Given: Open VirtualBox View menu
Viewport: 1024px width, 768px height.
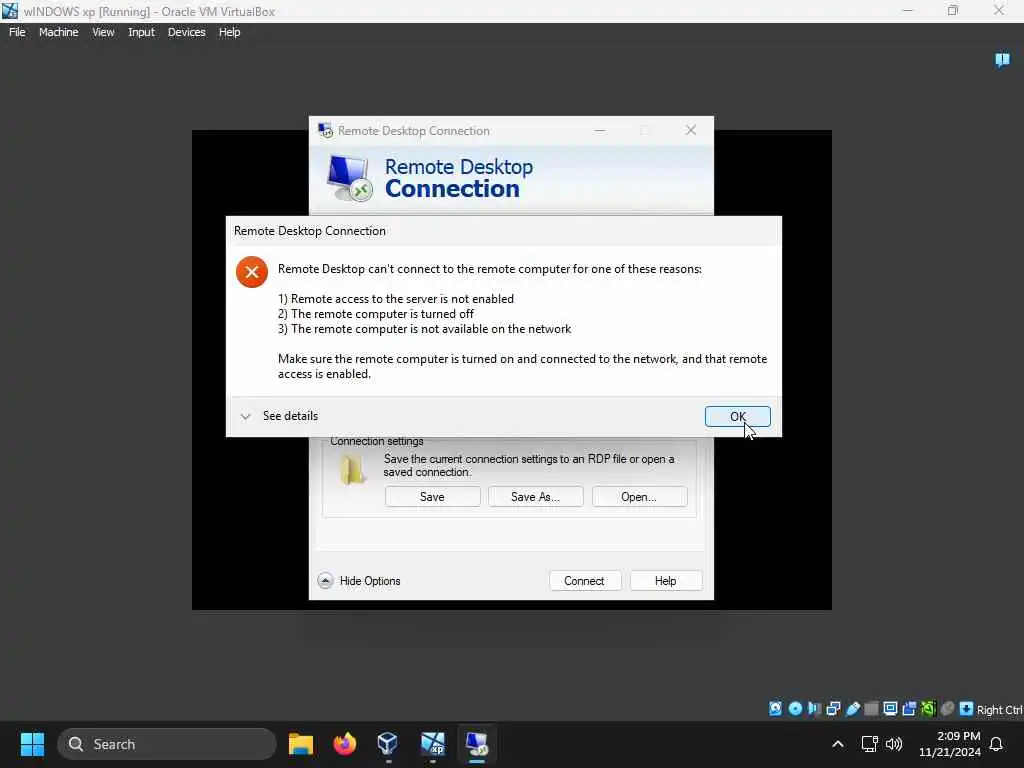Looking at the screenshot, I should pyautogui.click(x=103, y=32).
